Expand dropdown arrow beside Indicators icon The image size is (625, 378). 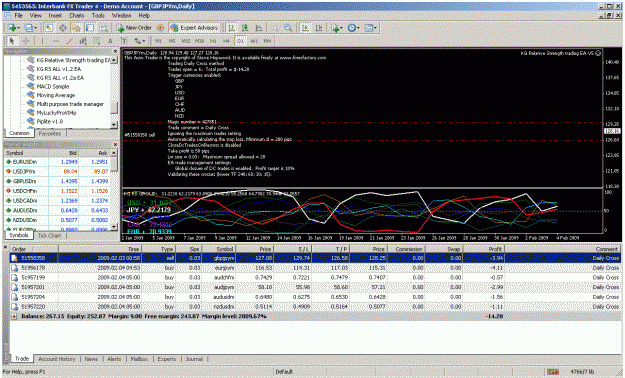(x=342, y=28)
